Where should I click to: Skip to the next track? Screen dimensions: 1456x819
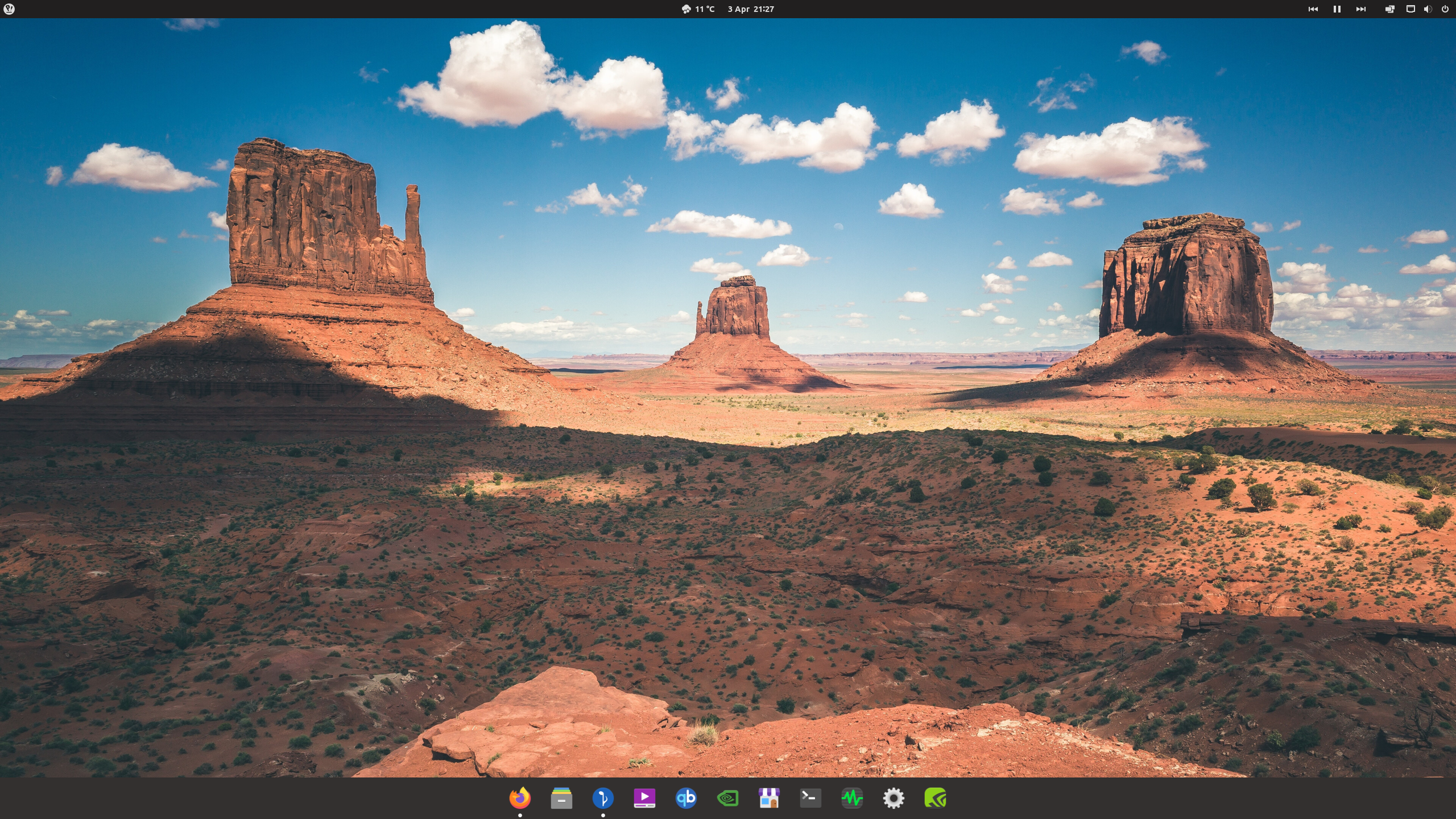click(x=1360, y=9)
